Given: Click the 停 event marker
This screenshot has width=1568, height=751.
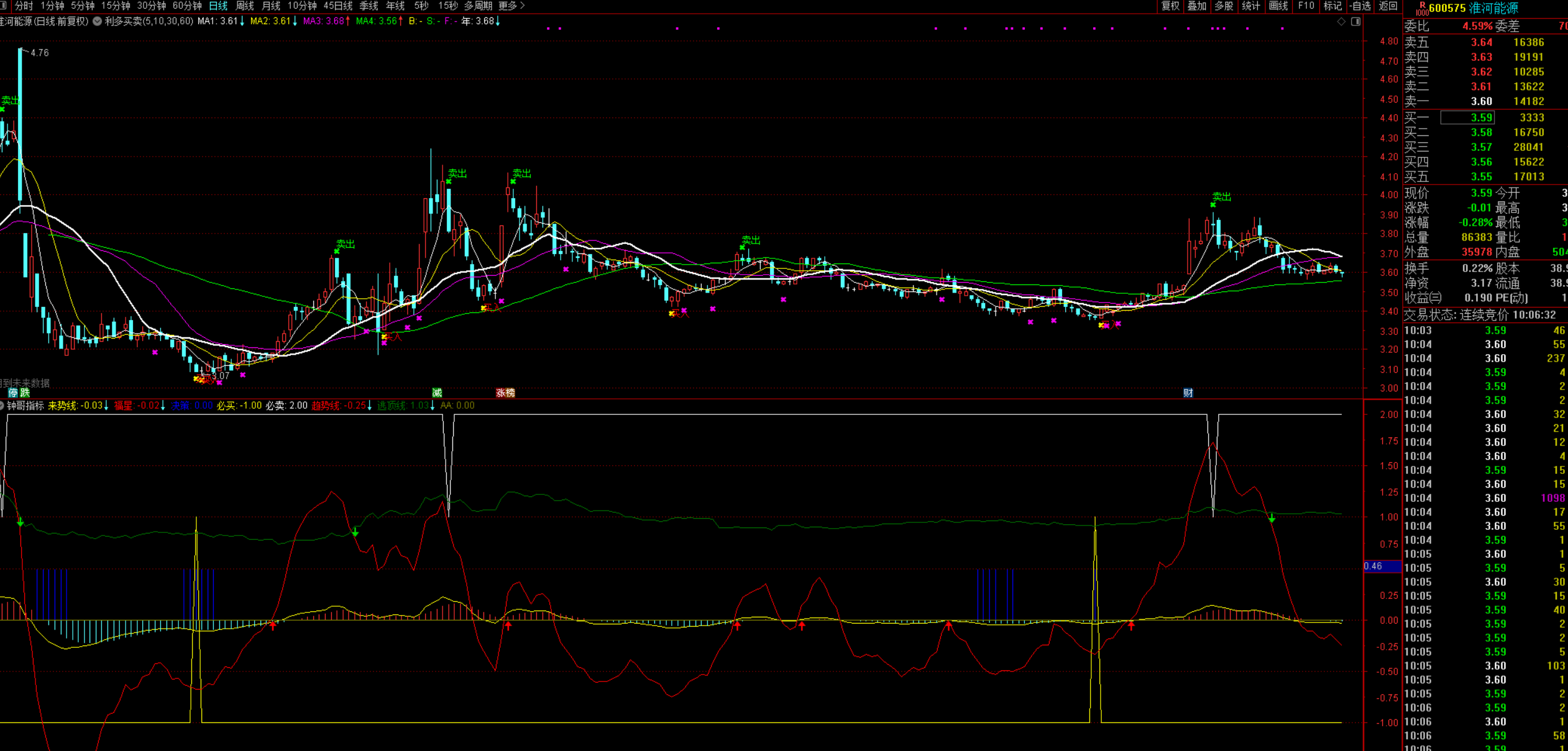Looking at the screenshot, I should pyautogui.click(x=12, y=393).
